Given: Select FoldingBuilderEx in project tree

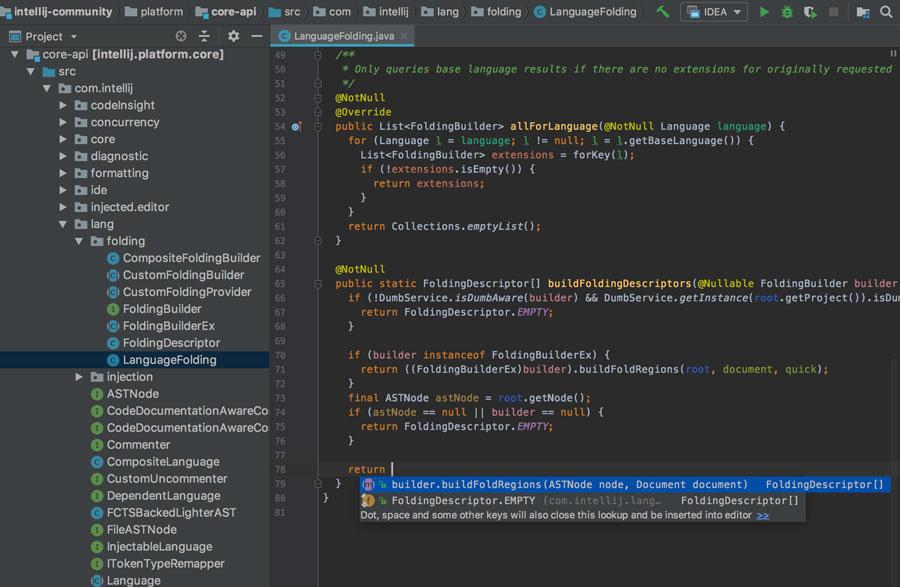Looking at the screenshot, I should (x=161, y=326).
